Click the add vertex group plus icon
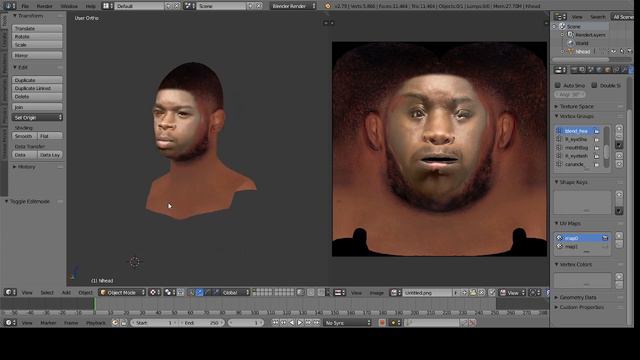The image size is (640, 360). (x=619, y=129)
